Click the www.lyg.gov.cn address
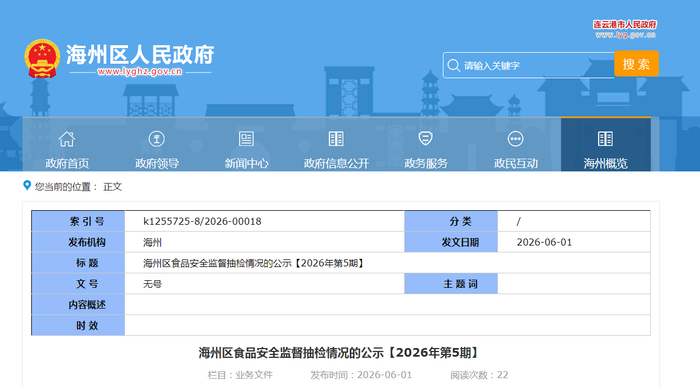 click(x=625, y=35)
